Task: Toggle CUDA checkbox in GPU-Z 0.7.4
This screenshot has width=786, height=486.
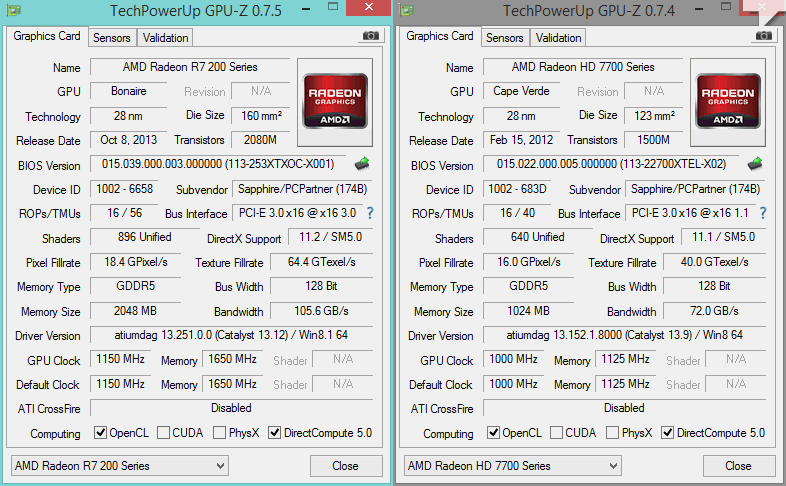Action: pos(556,432)
